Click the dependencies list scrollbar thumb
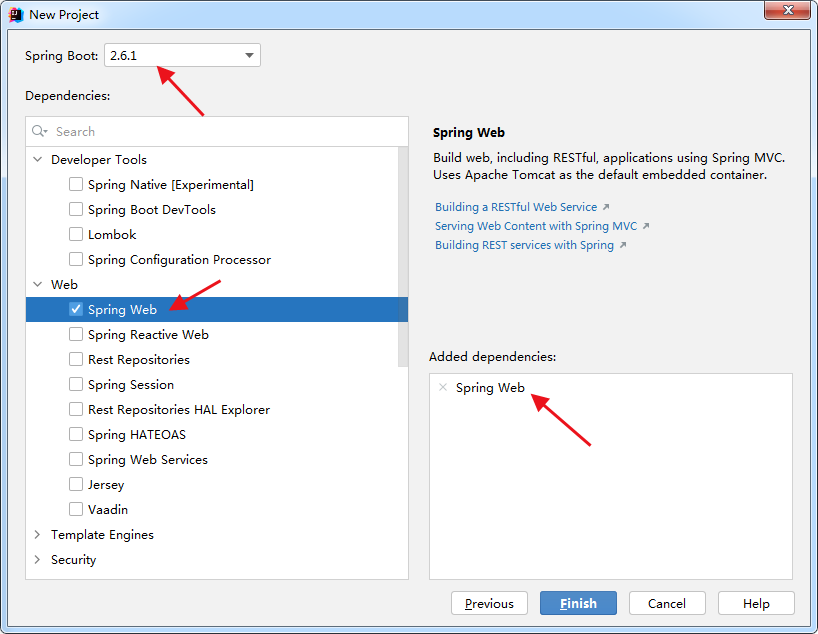 (x=403, y=257)
